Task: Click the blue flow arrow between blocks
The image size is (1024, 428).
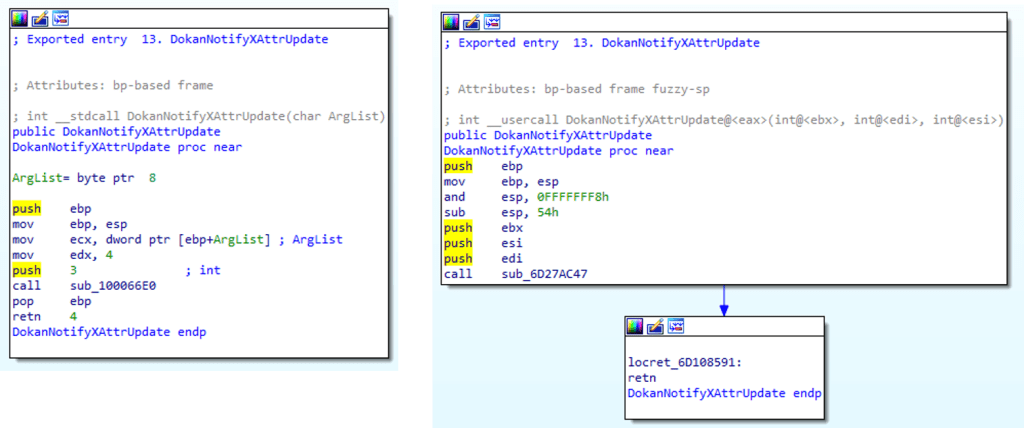Action: (722, 301)
